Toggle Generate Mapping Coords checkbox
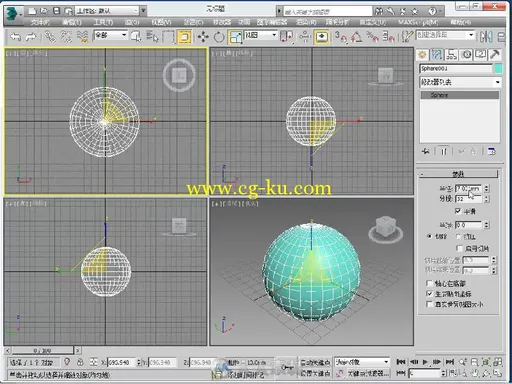 (x=429, y=294)
